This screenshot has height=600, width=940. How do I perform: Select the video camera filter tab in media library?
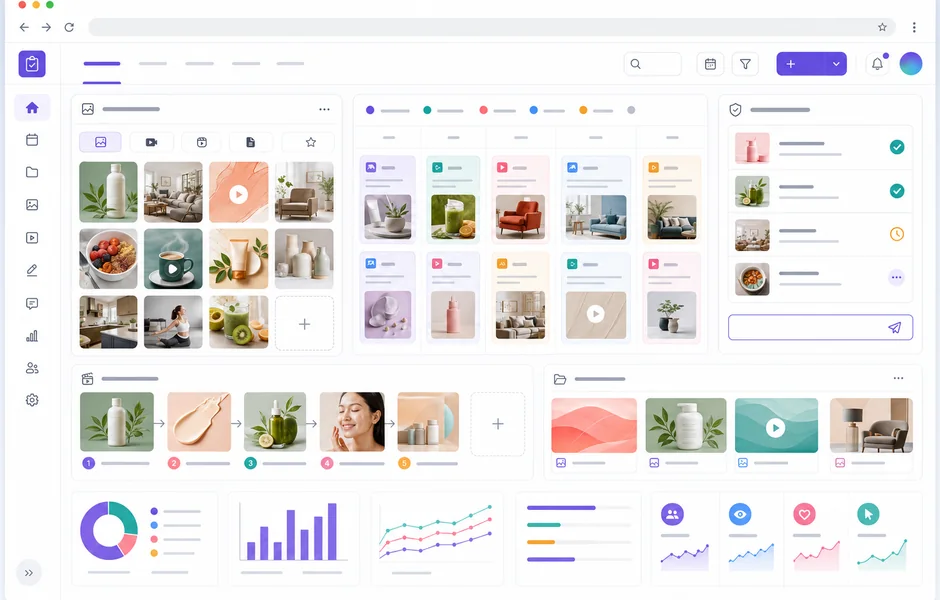[x=151, y=142]
